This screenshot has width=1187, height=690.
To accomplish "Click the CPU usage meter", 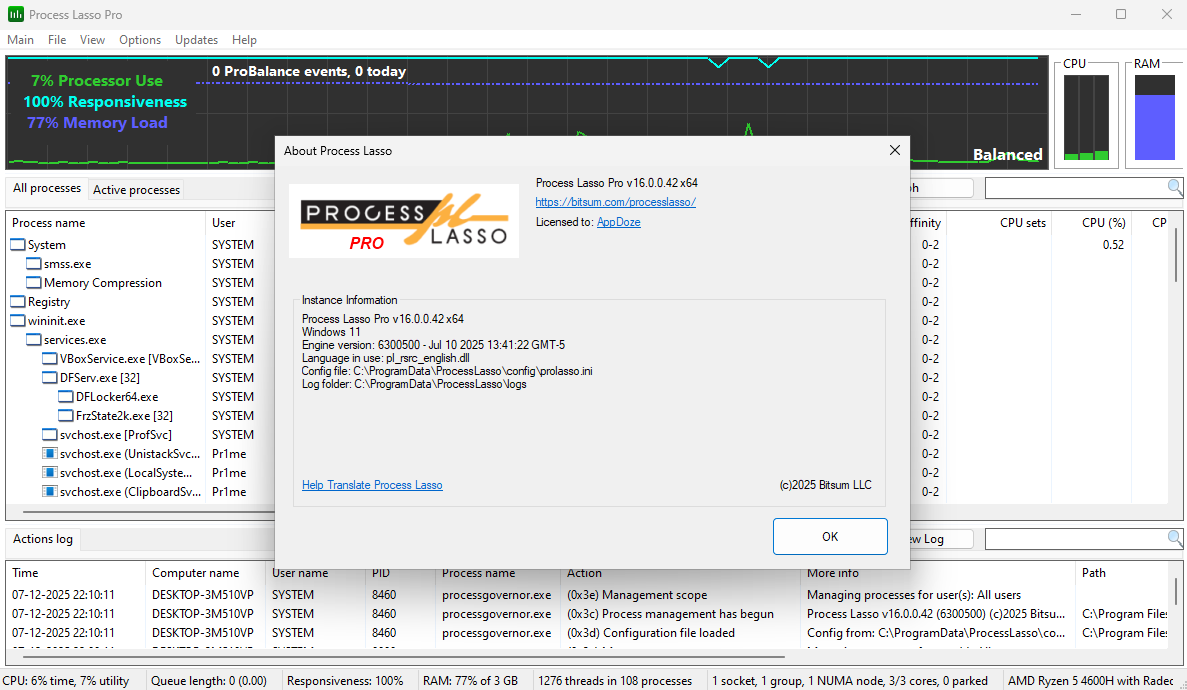I will [x=1086, y=117].
